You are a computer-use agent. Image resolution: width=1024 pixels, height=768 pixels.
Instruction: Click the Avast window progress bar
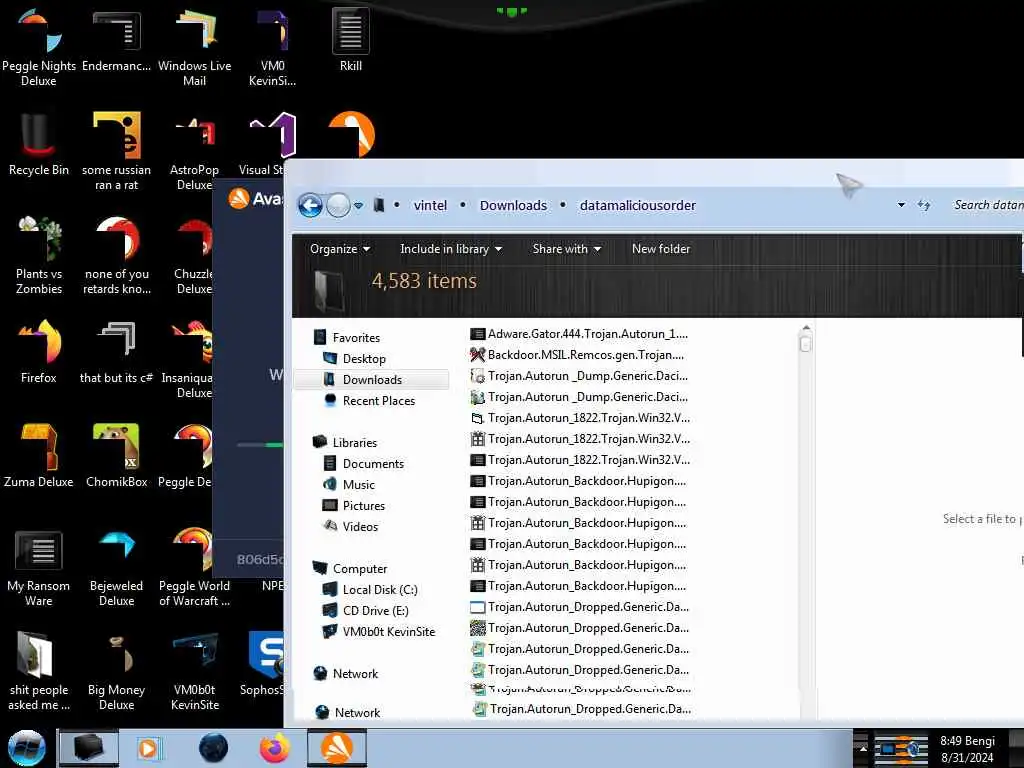point(261,445)
